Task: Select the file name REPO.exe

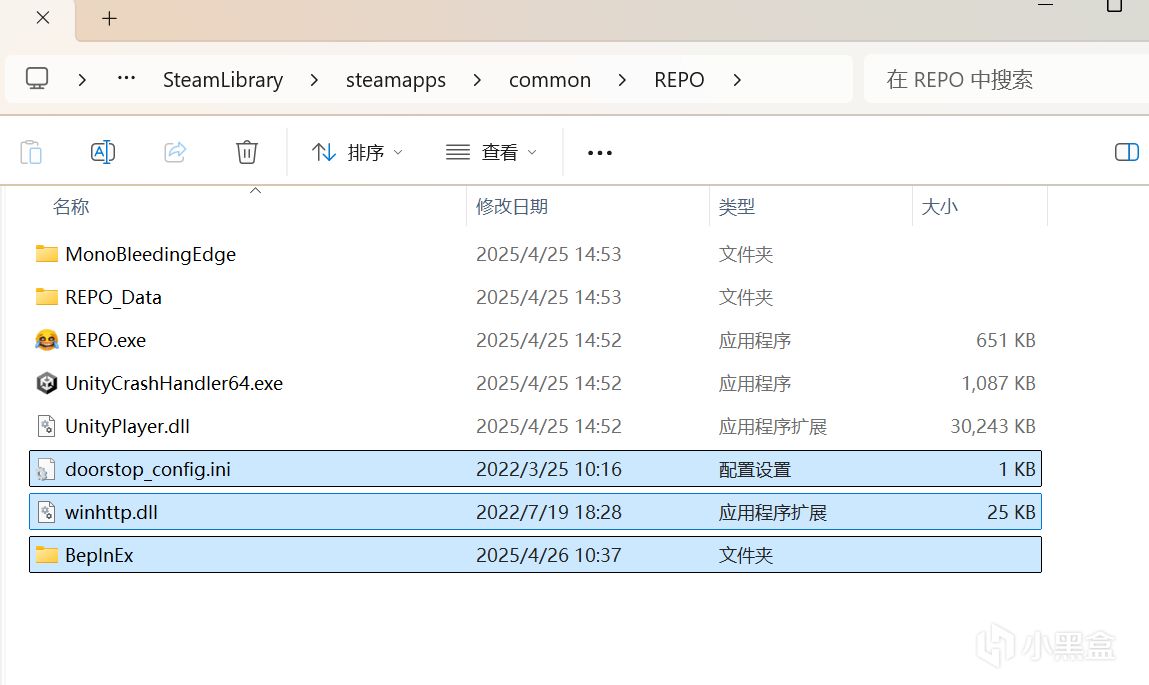Action: (106, 340)
